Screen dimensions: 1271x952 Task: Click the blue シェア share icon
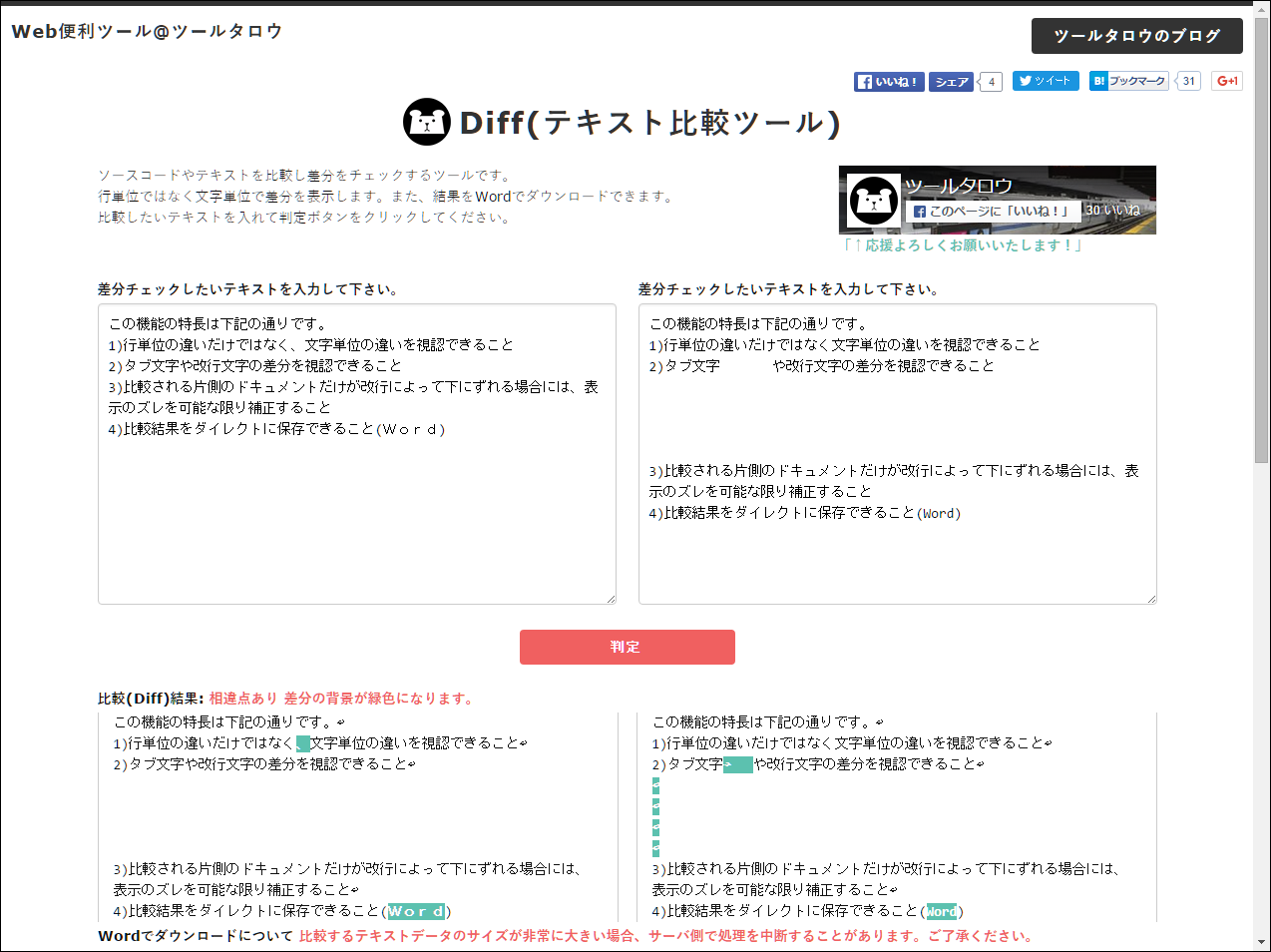pyautogui.click(x=950, y=82)
